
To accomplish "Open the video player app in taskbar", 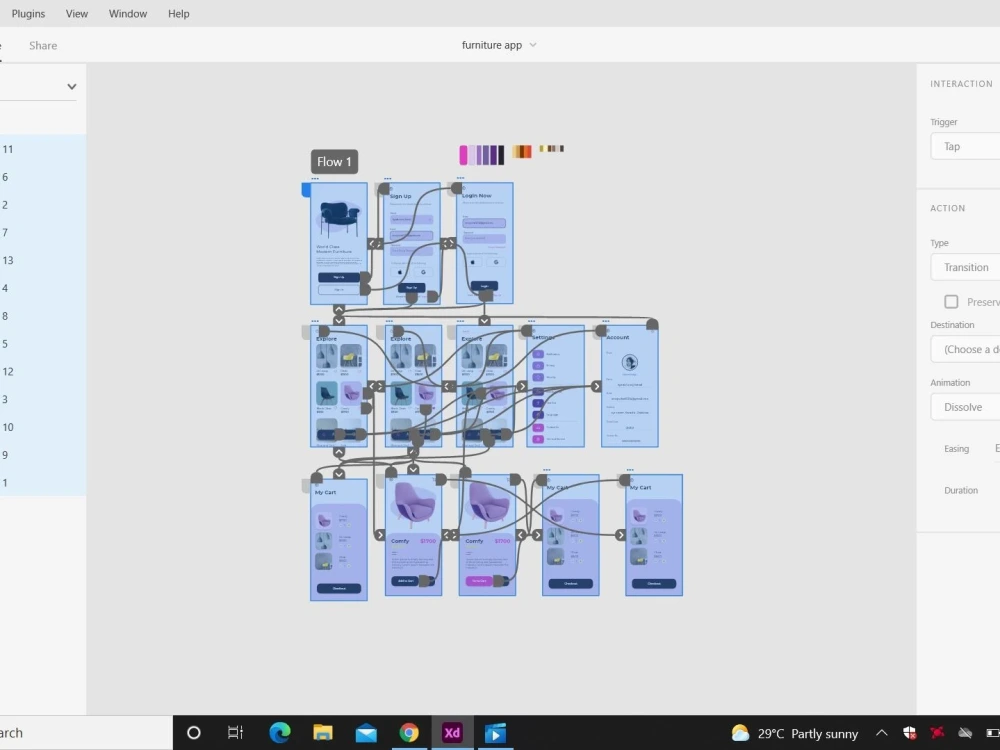I will tap(496, 733).
